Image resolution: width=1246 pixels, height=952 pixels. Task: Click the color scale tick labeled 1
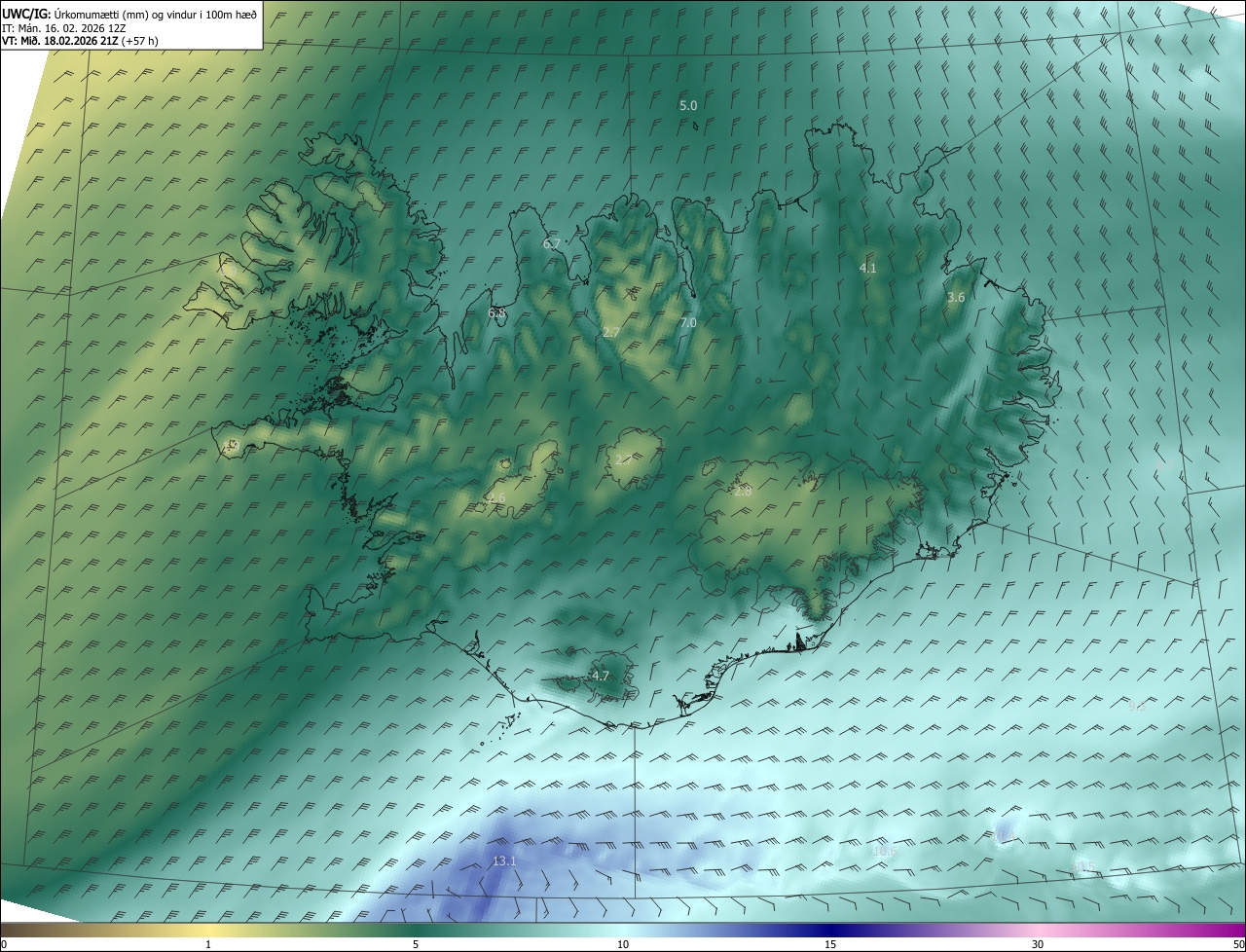(208, 944)
